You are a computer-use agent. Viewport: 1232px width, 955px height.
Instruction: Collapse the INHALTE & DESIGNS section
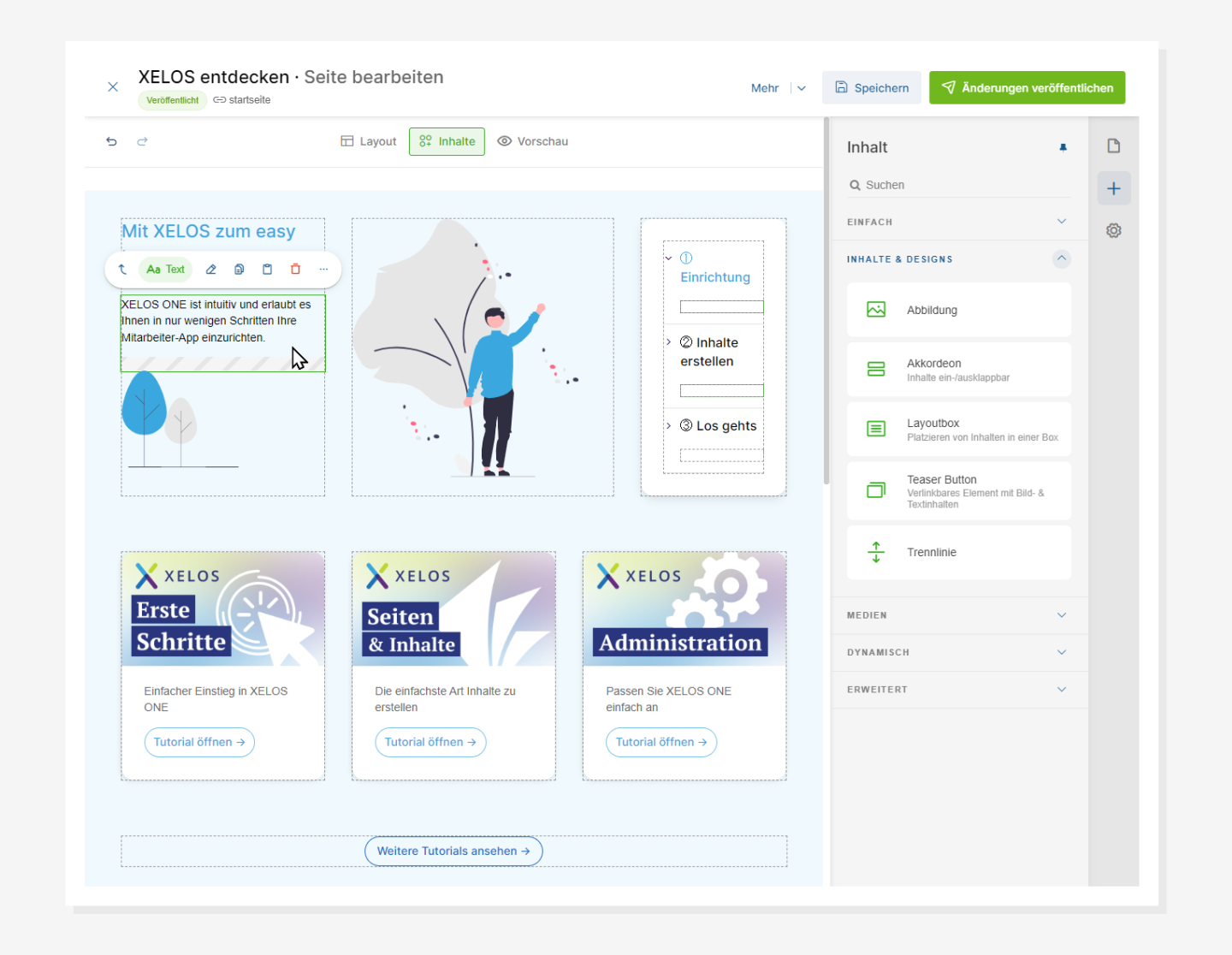(x=958, y=258)
